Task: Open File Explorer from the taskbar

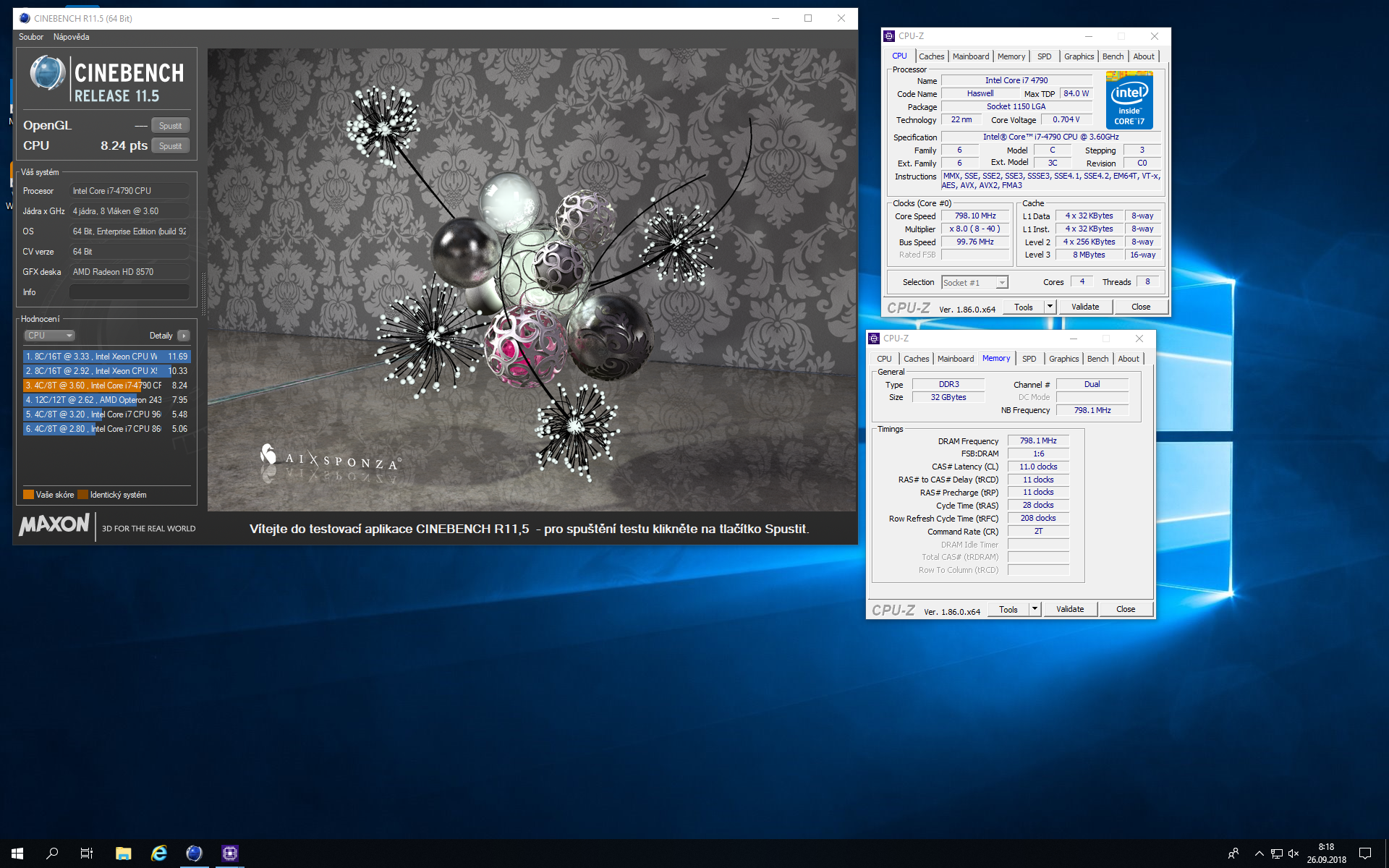Action: [x=123, y=854]
